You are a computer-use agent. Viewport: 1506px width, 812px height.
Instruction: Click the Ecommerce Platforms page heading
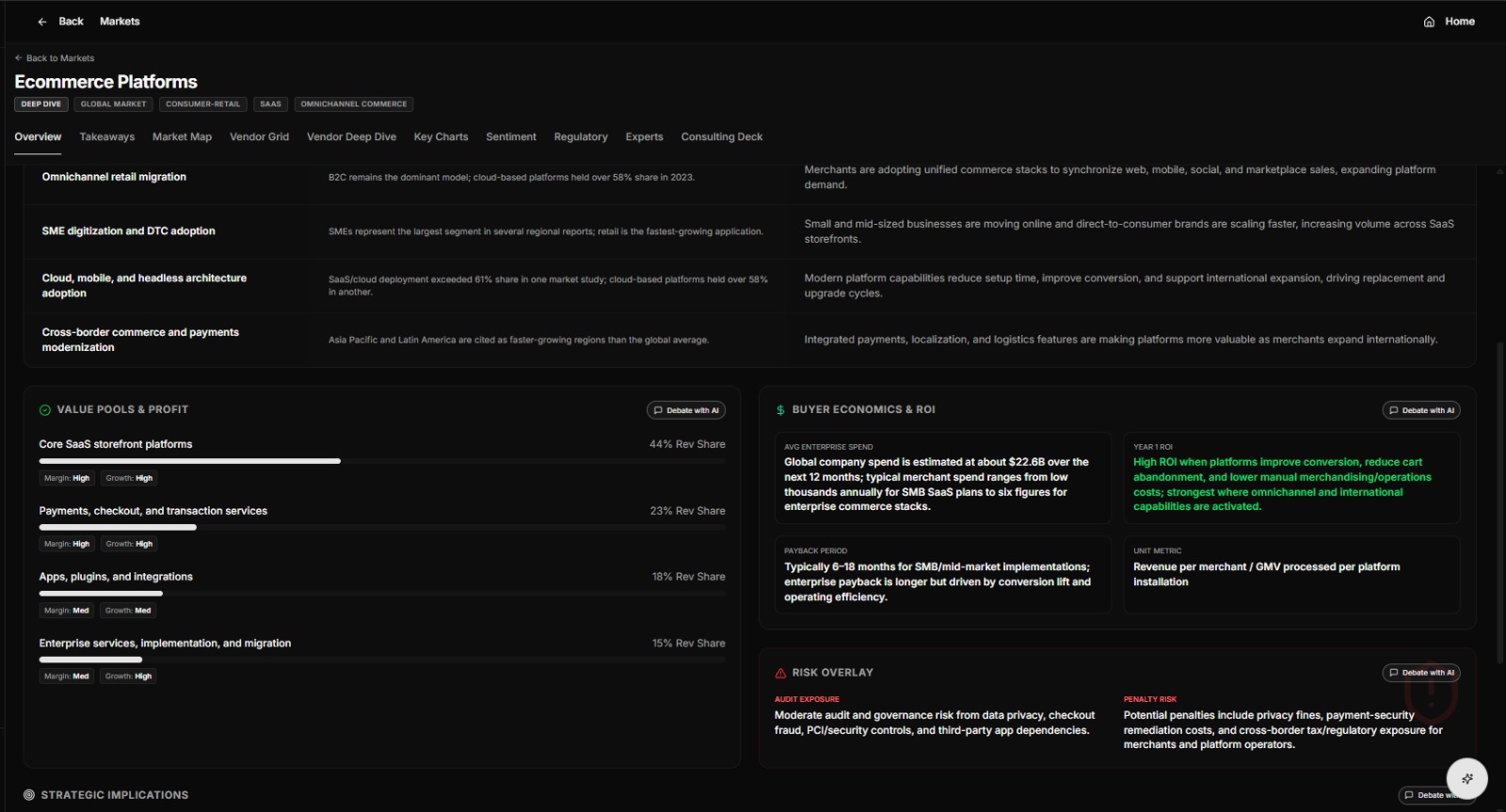[105, 82]
